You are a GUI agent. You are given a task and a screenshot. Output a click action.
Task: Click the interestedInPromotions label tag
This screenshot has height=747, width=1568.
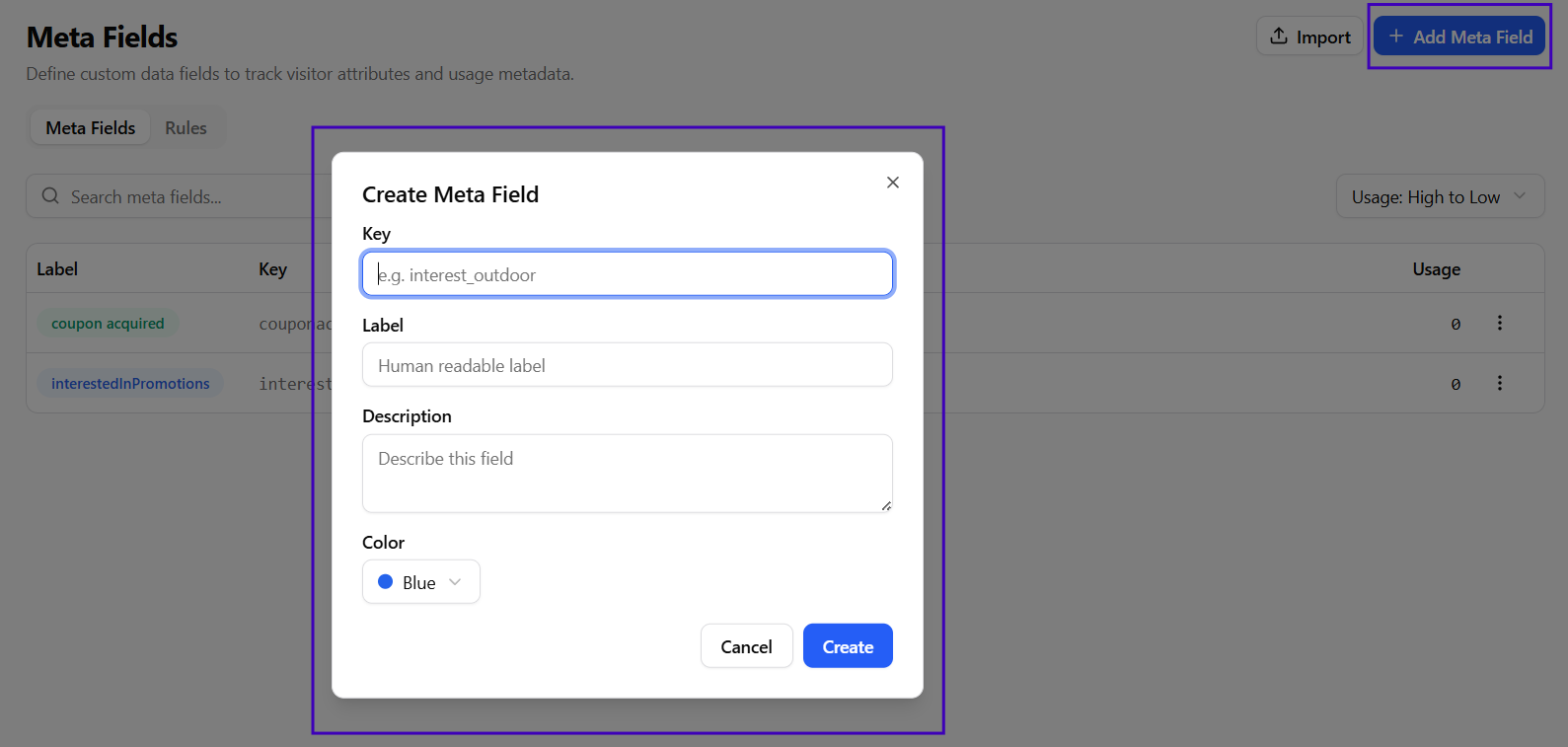tap(130, 384)
